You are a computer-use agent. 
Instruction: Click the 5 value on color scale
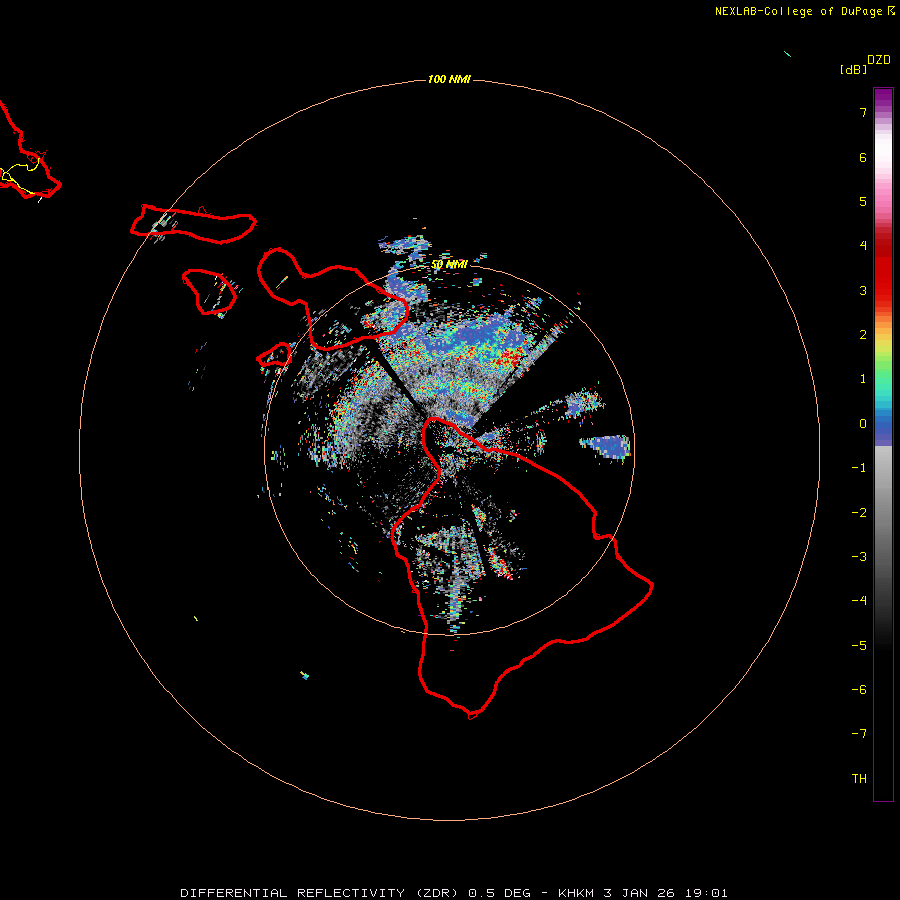point(863,201)
